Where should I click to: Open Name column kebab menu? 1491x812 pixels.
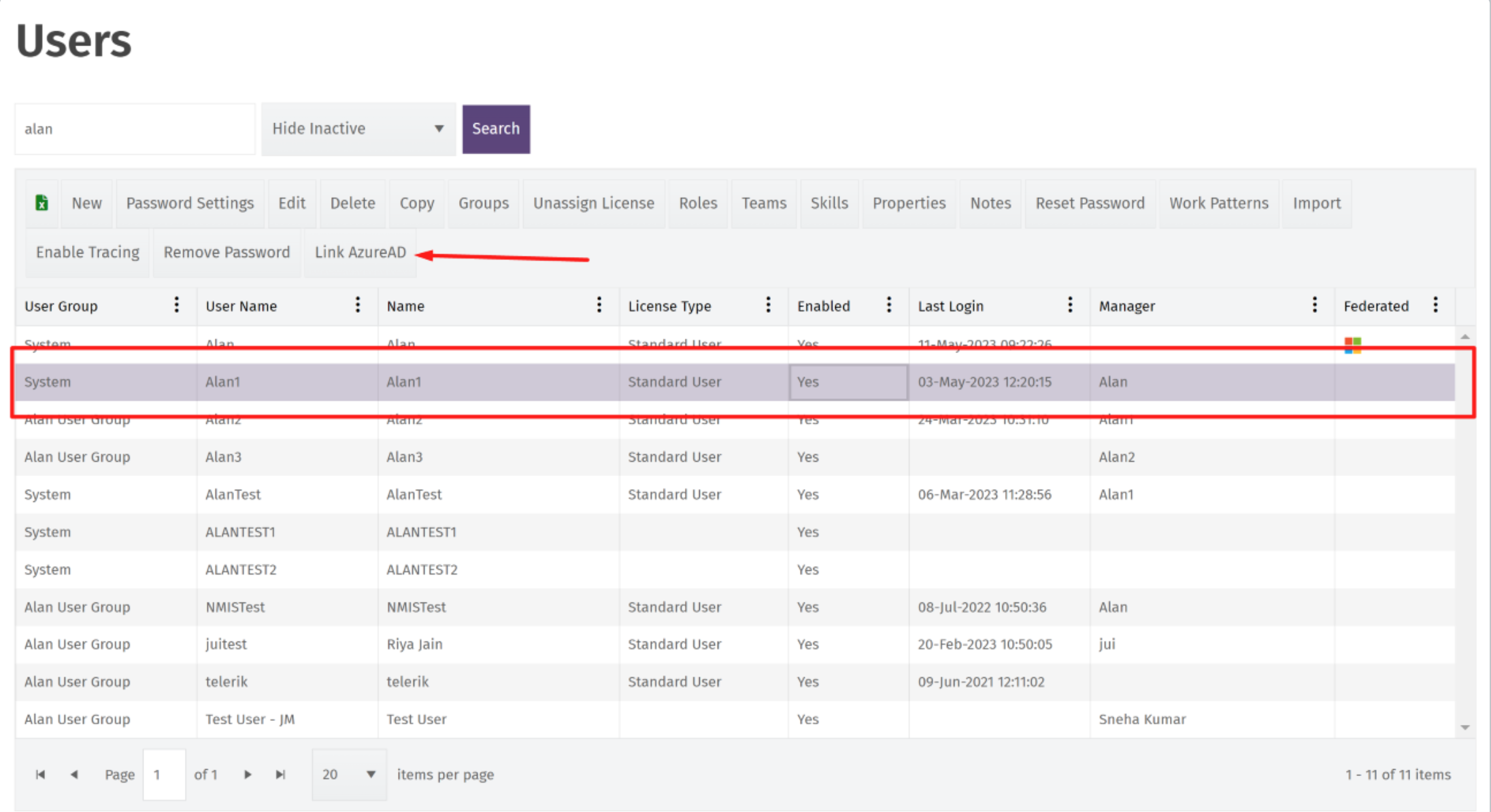point(599,305)
